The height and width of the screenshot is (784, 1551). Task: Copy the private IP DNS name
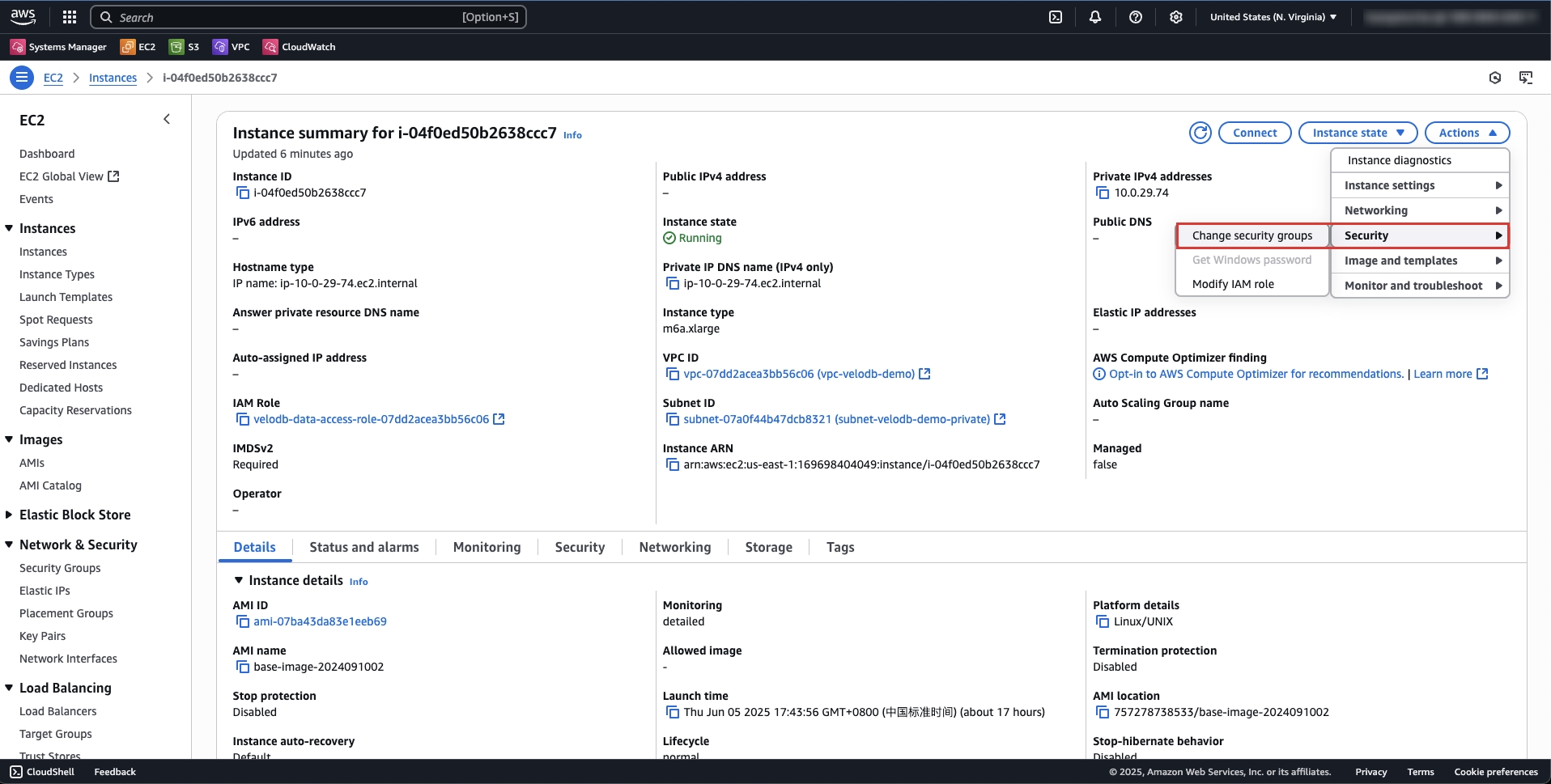[672, 283]
